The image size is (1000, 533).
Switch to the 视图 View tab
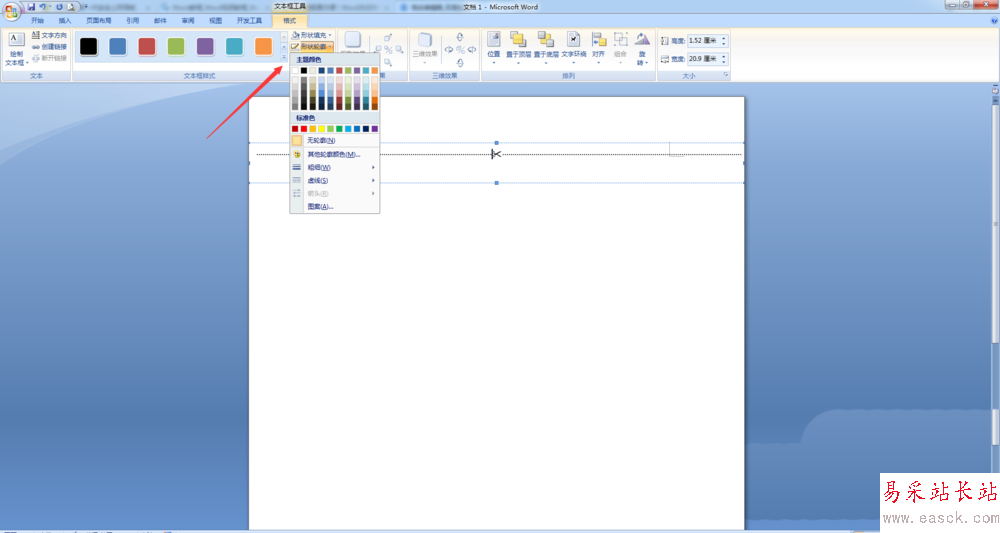click(216, 20)
